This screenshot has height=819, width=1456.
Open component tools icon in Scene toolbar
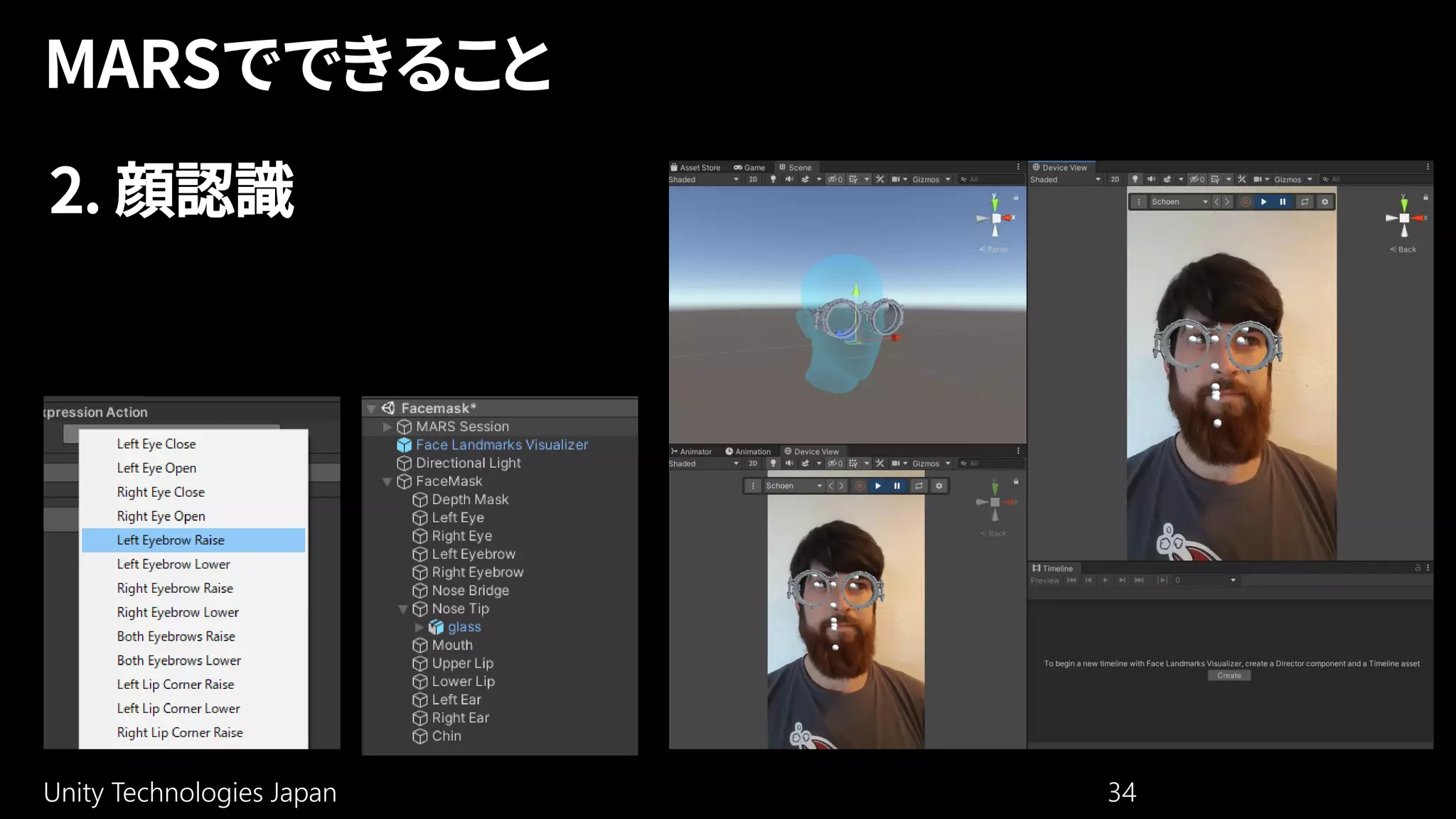[x=880, y=179]
